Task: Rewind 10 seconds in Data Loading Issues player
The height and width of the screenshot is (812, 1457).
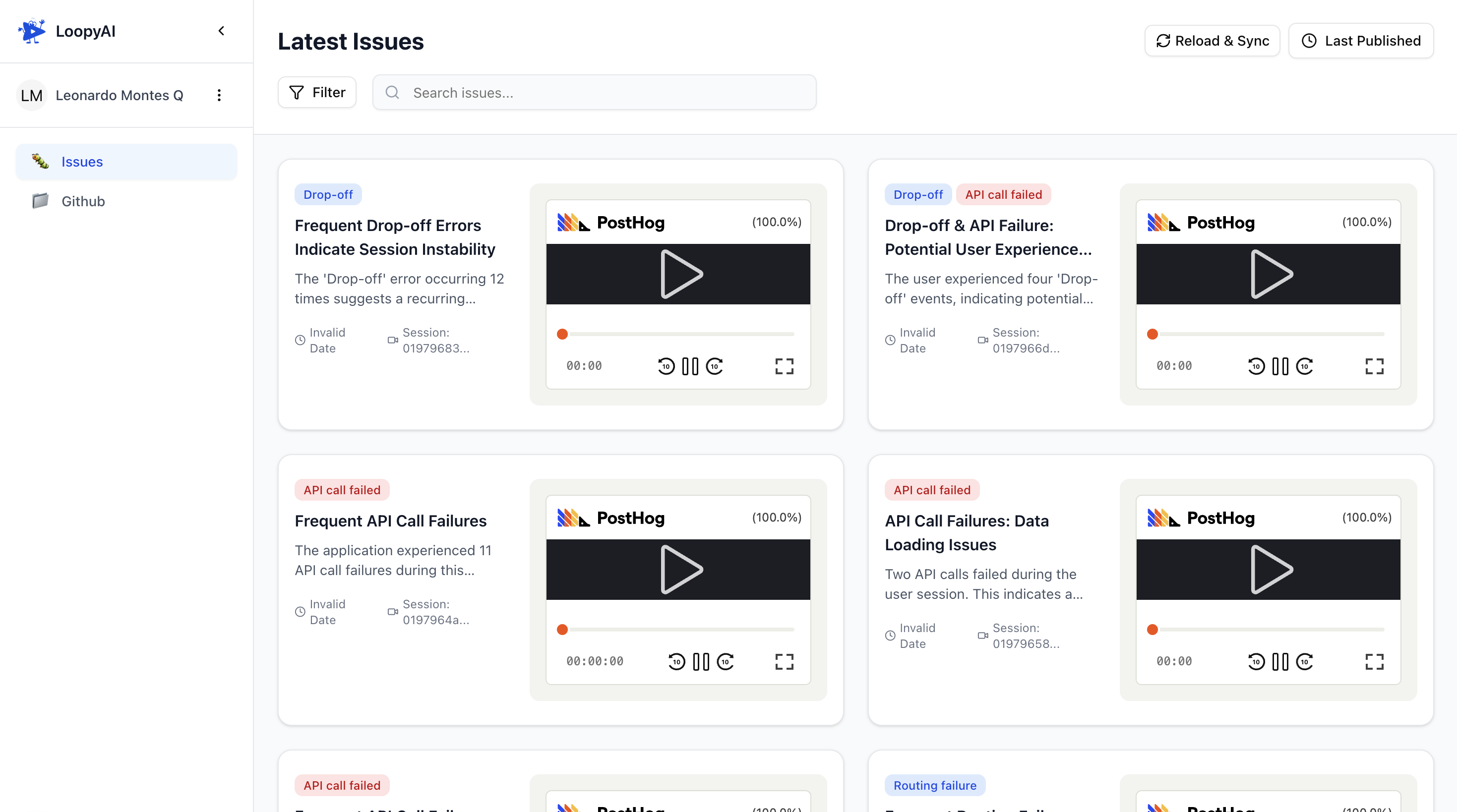Action: pos(1256,662)
